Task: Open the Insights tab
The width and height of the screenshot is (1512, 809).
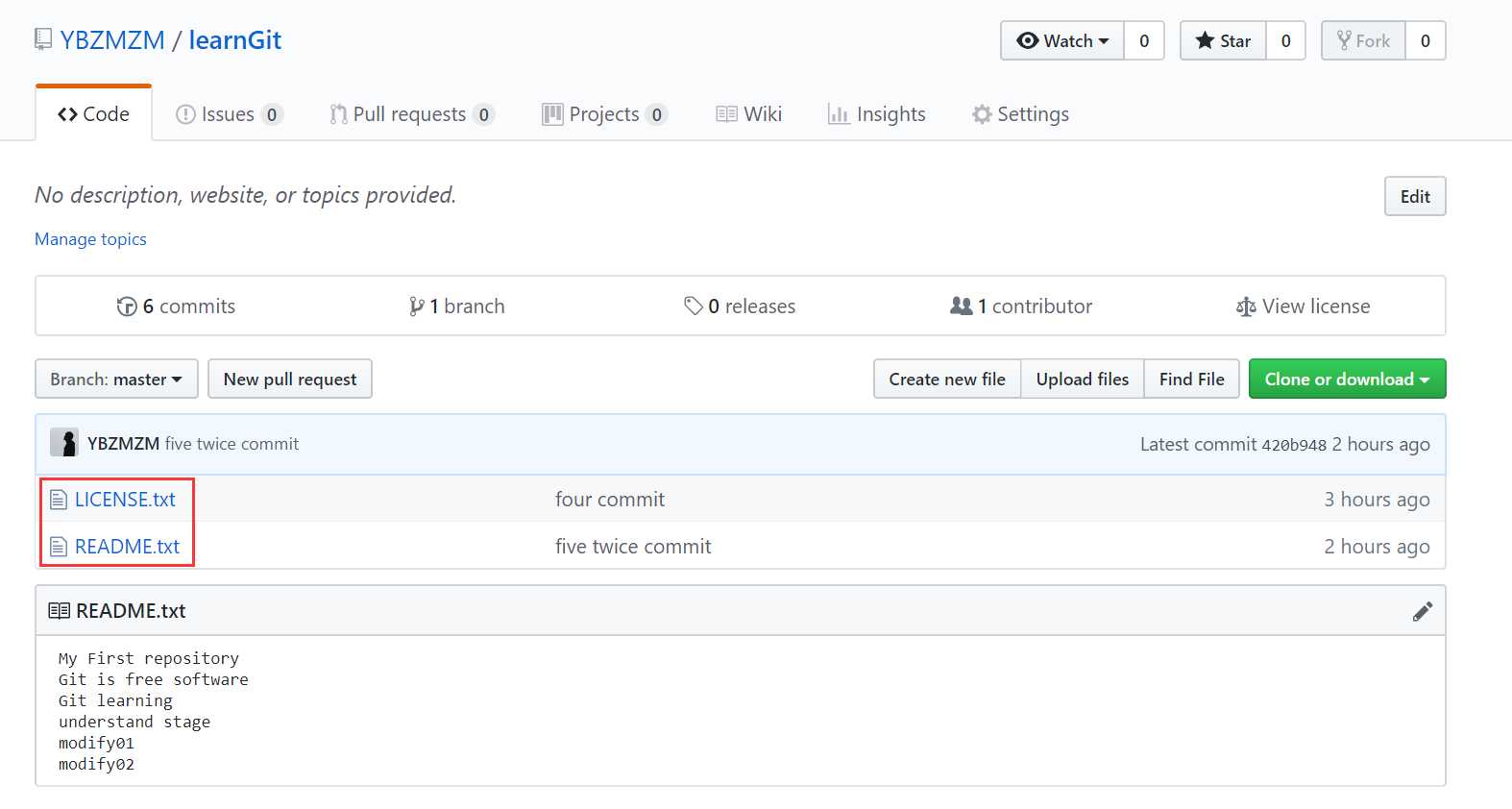Action: pos(877,113)
